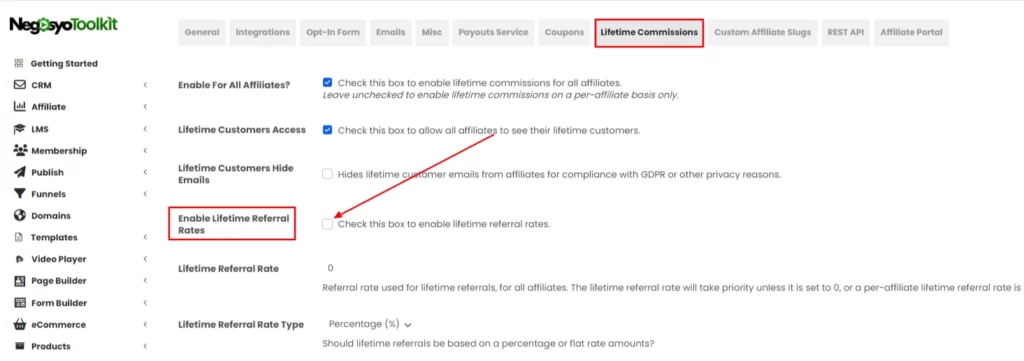This screenshot has height=361, width=1024.
Task: Go to the Coupons tab
Action: [x=564, y=32]
